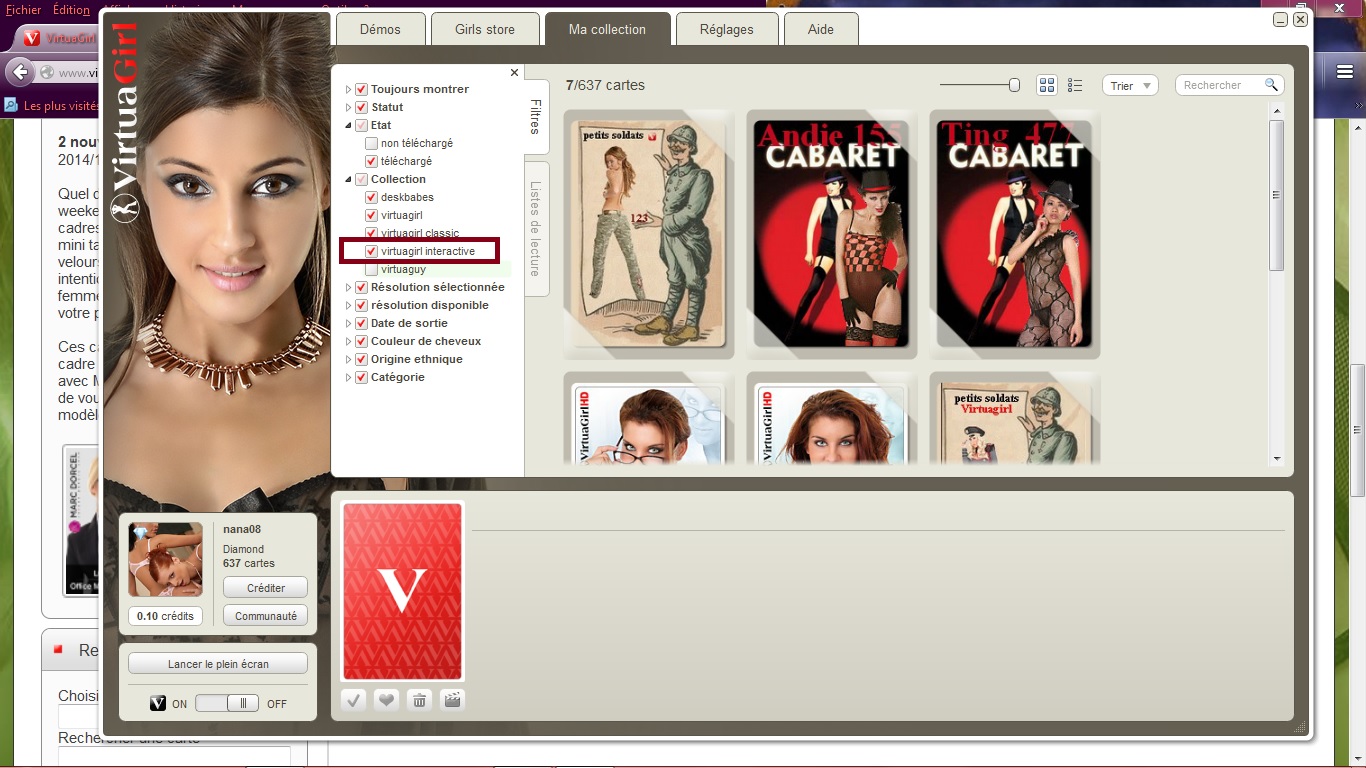Open the Réglages tab
The image size is (1366, 768).
pos(727,29)
